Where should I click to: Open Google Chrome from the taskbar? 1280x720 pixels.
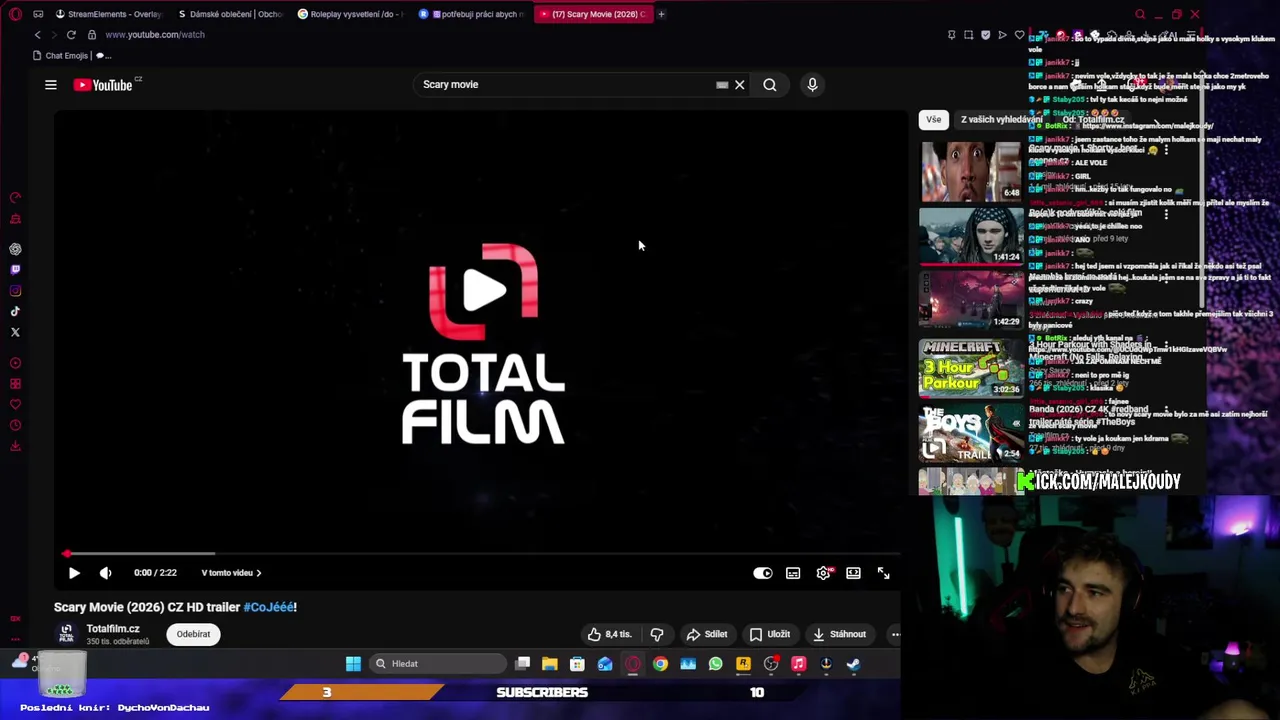pyautogui.click(x=660, y=664)
